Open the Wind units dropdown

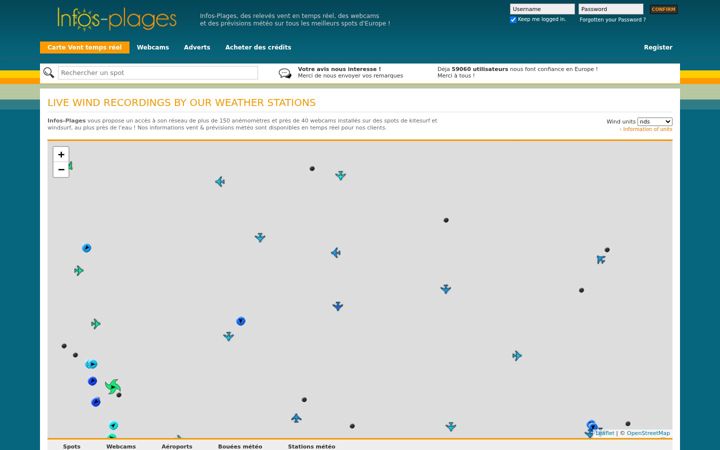point(655,122)
